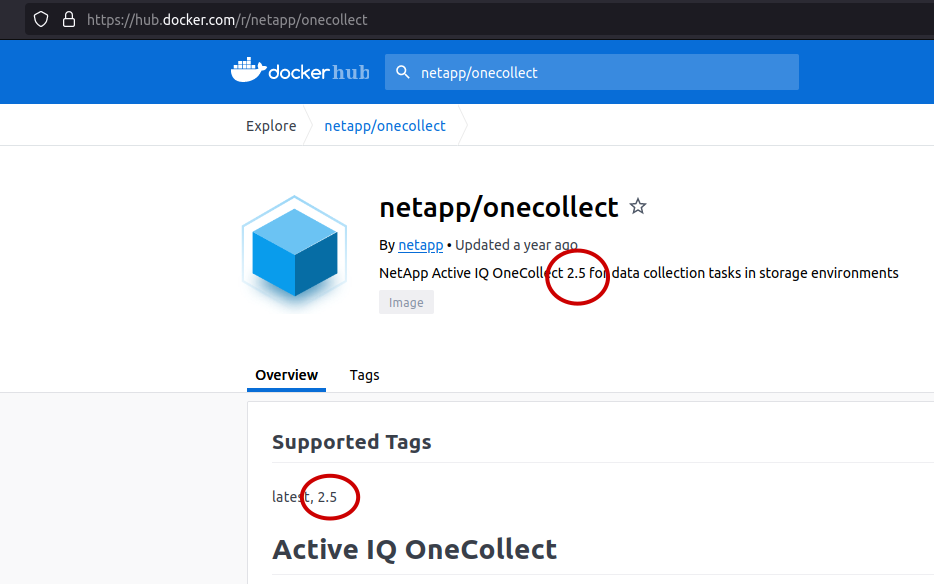Click the tracking protection shield icon
This screenshot has height=584, width=934.
41,19
